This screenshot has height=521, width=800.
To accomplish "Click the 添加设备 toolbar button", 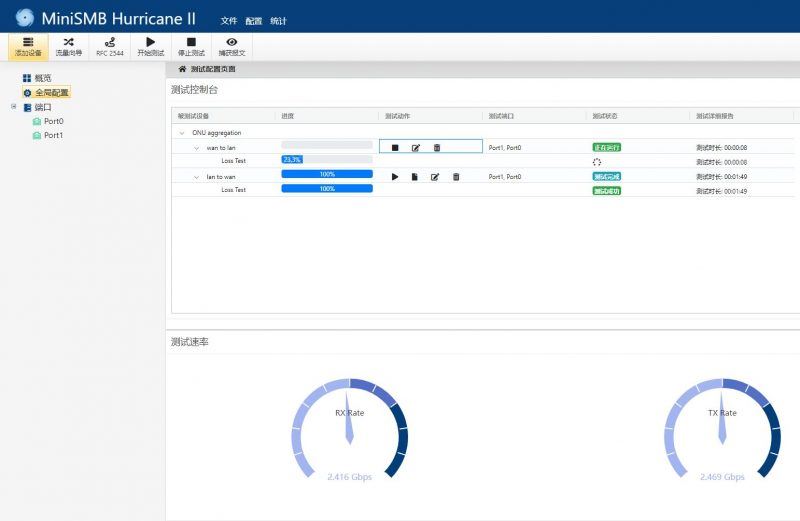I will pos(28,46).
